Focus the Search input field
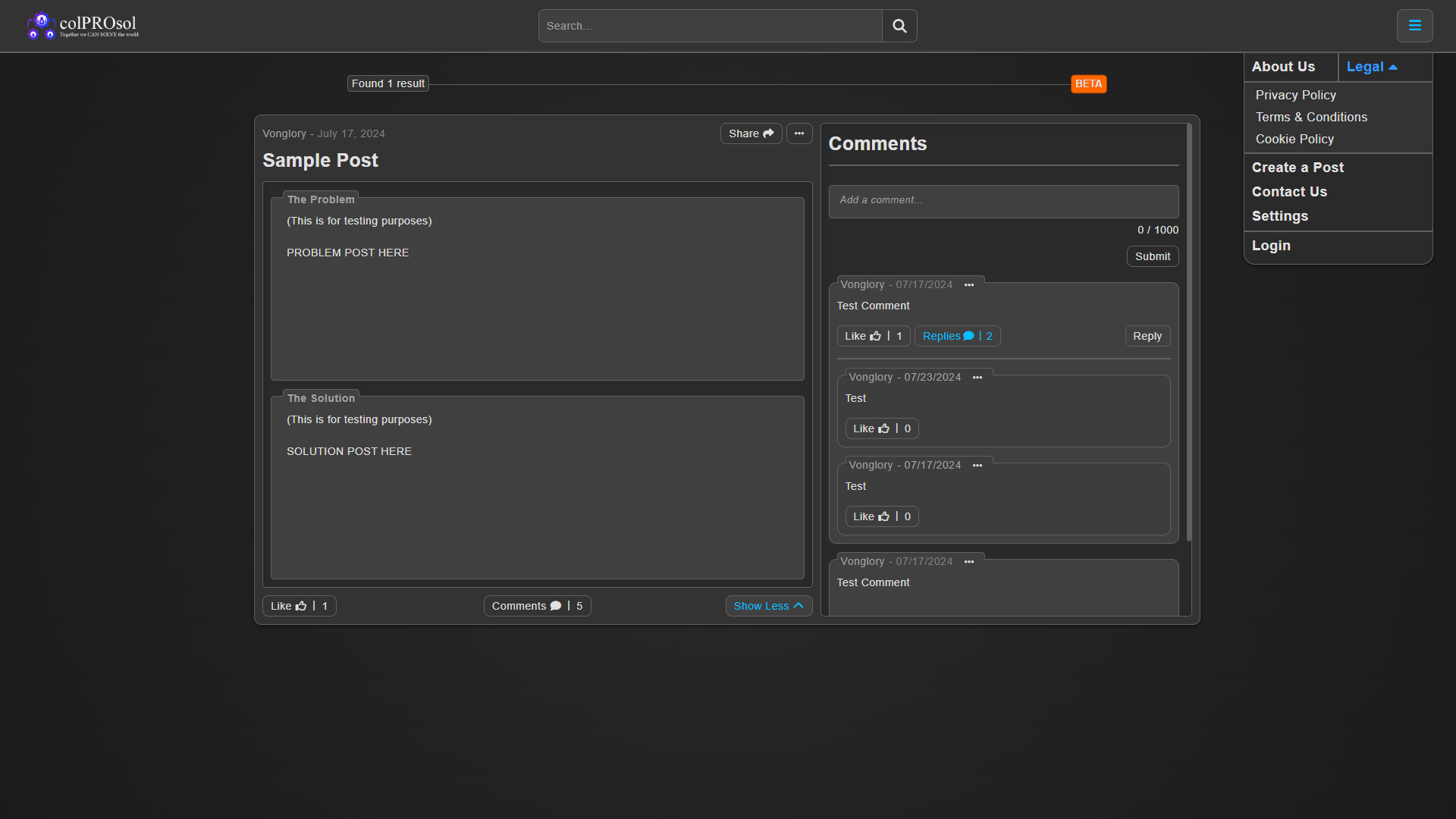The width and height of the screenshot is (1456, 819). (710, 26)
